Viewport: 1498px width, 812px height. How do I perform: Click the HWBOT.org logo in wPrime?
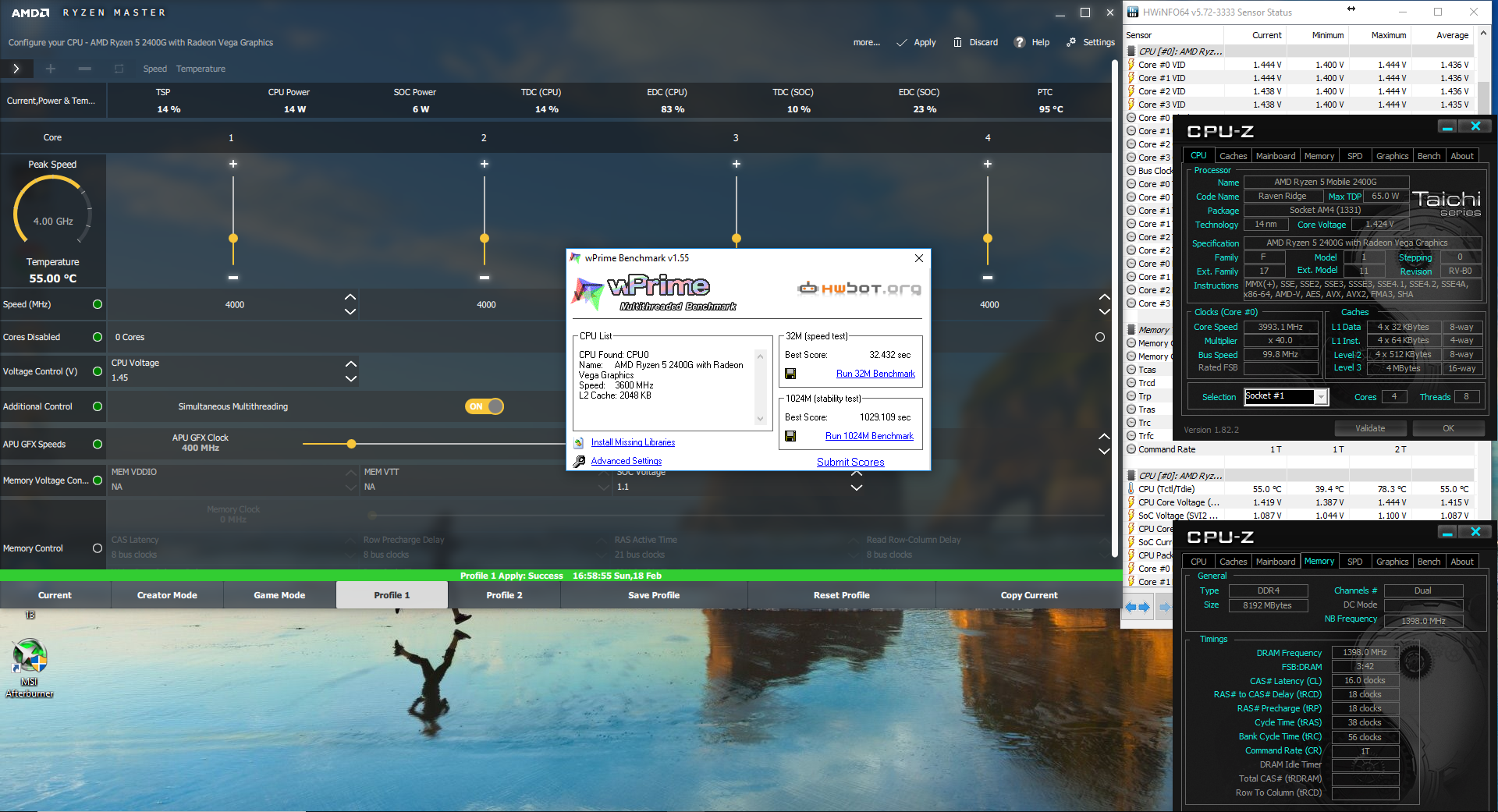point(859,289)
